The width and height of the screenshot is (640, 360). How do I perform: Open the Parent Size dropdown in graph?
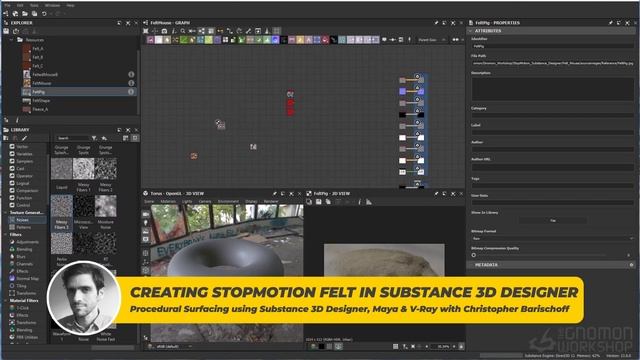pyautogui.click(x=431, y=40)
